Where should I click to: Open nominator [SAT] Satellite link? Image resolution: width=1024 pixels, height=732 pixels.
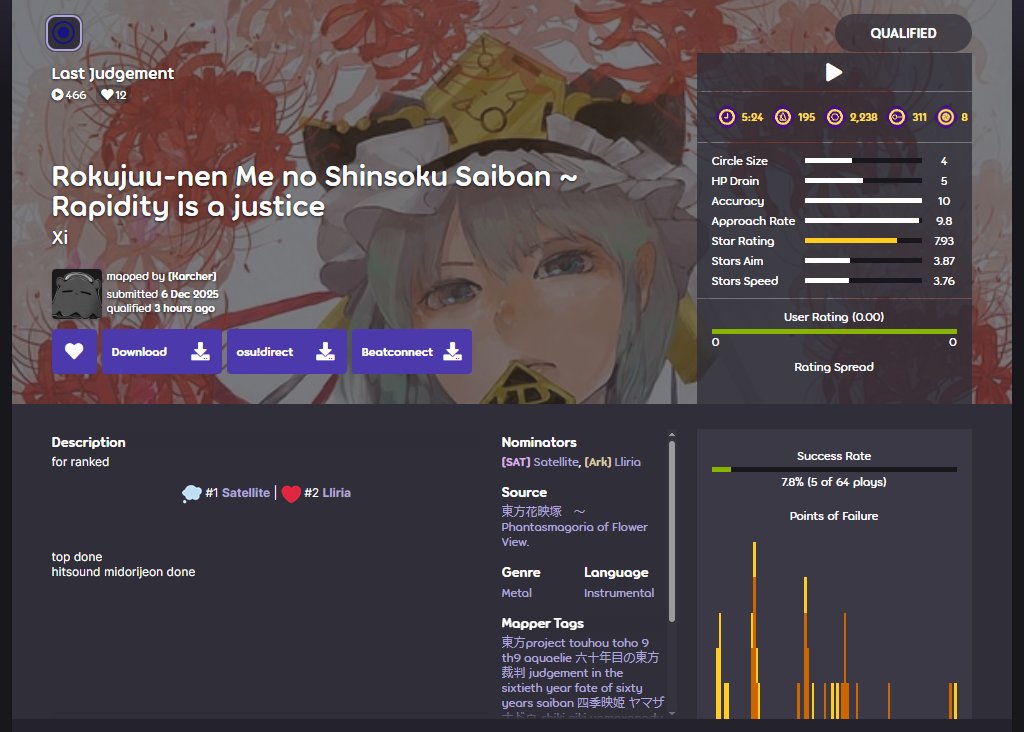tap(540, 462)
